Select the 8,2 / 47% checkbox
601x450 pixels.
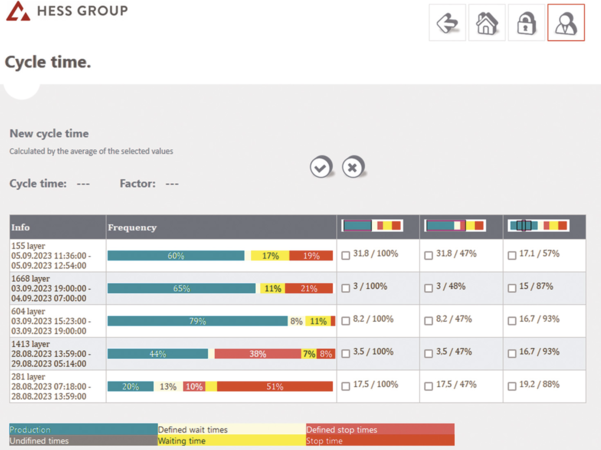point(429,321)
